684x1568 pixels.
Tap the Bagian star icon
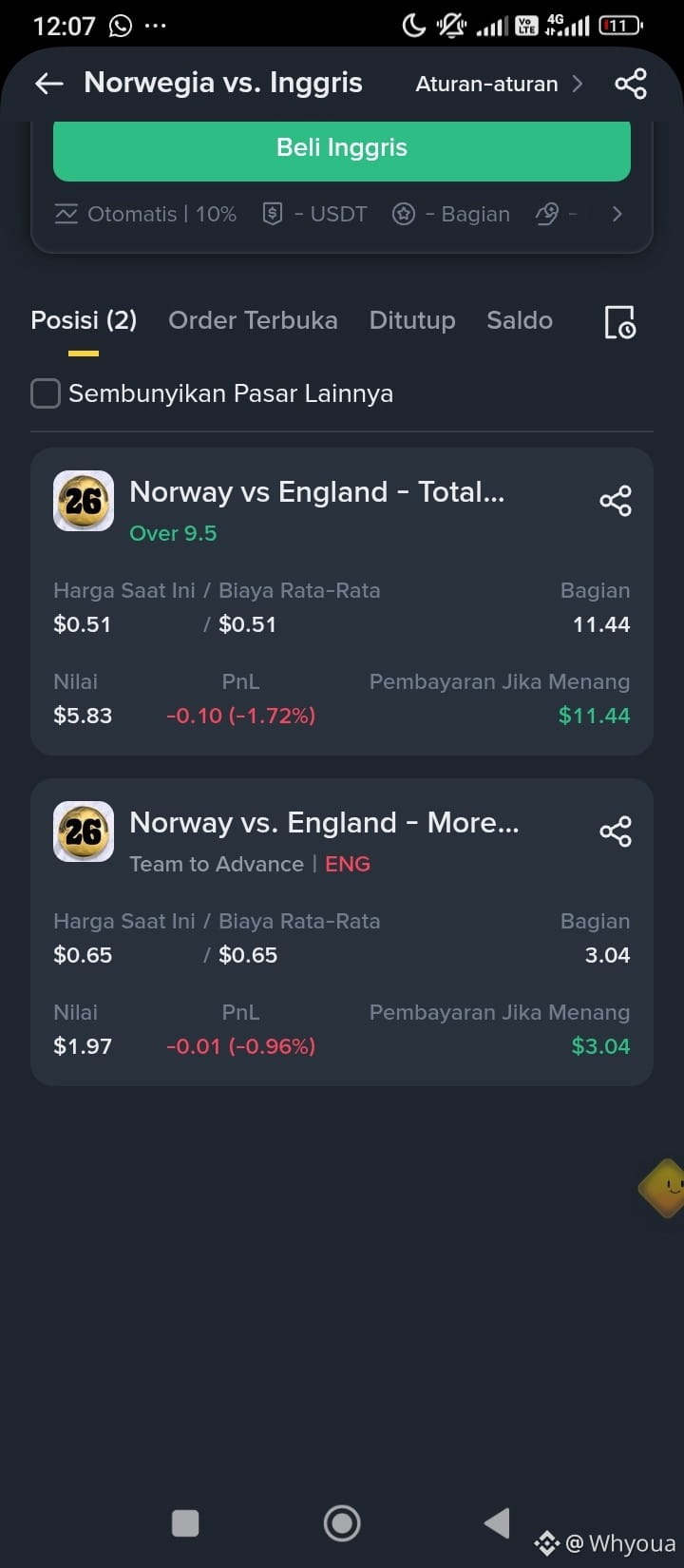point(404,214)
